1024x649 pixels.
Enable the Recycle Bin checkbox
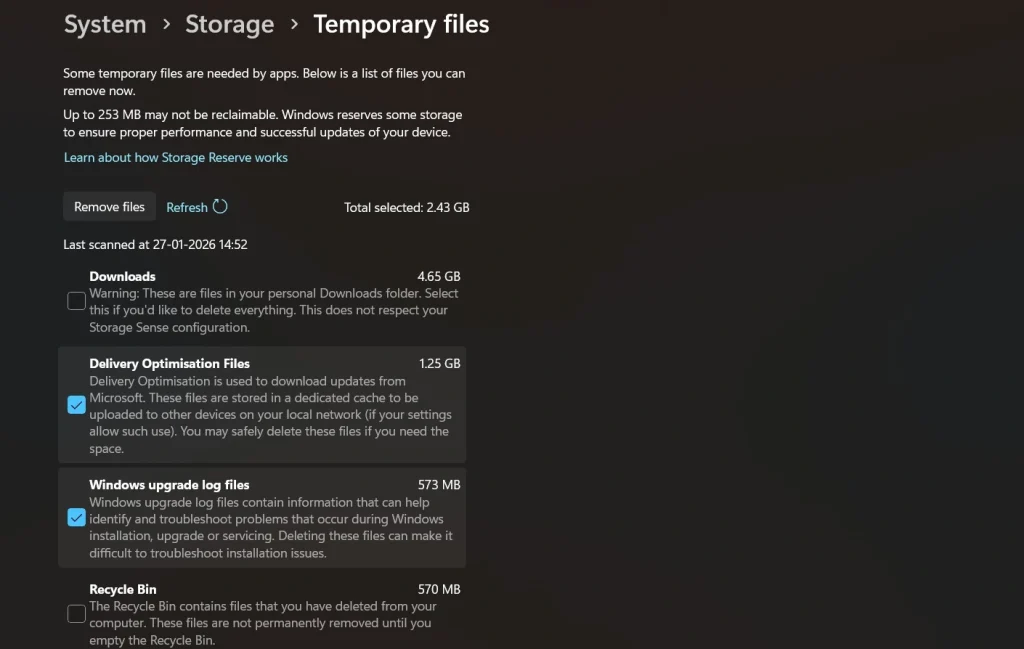[76, 613]
